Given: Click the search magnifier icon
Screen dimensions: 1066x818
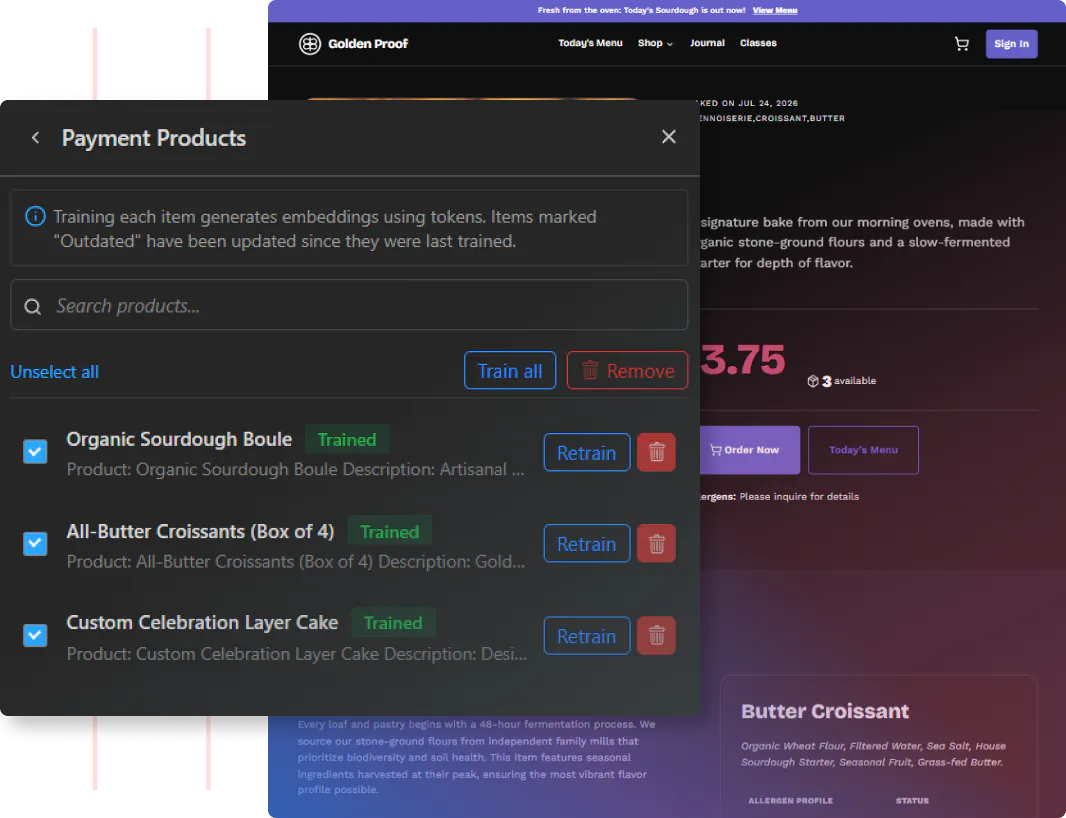Looking at the screenshot, I should pyautogui.click(x=33, y=306).
